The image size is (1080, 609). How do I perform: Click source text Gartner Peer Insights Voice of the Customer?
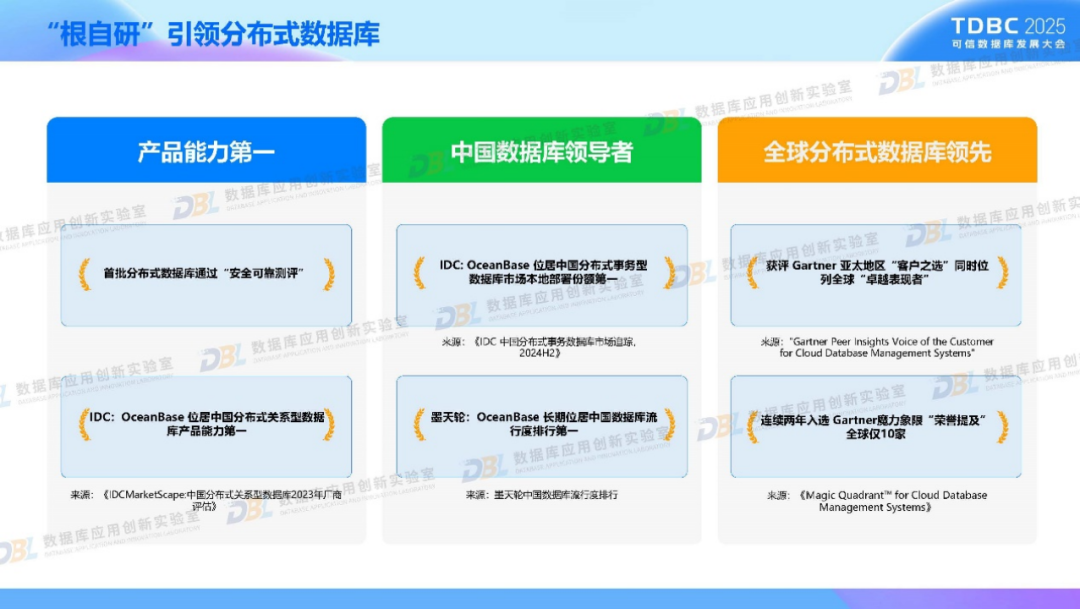(x=877, y=347)
